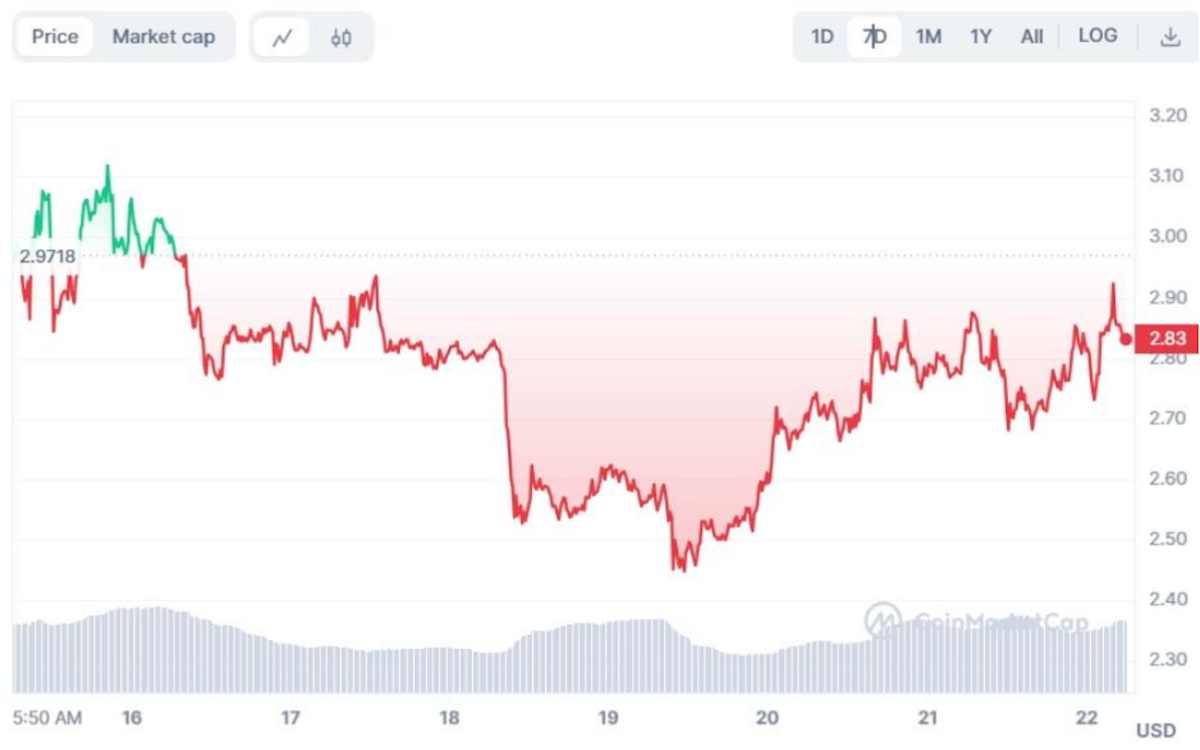Viewport: 1200px width, 750px height.
Task: Click the red current price dot
Action: coord(1126,339)
